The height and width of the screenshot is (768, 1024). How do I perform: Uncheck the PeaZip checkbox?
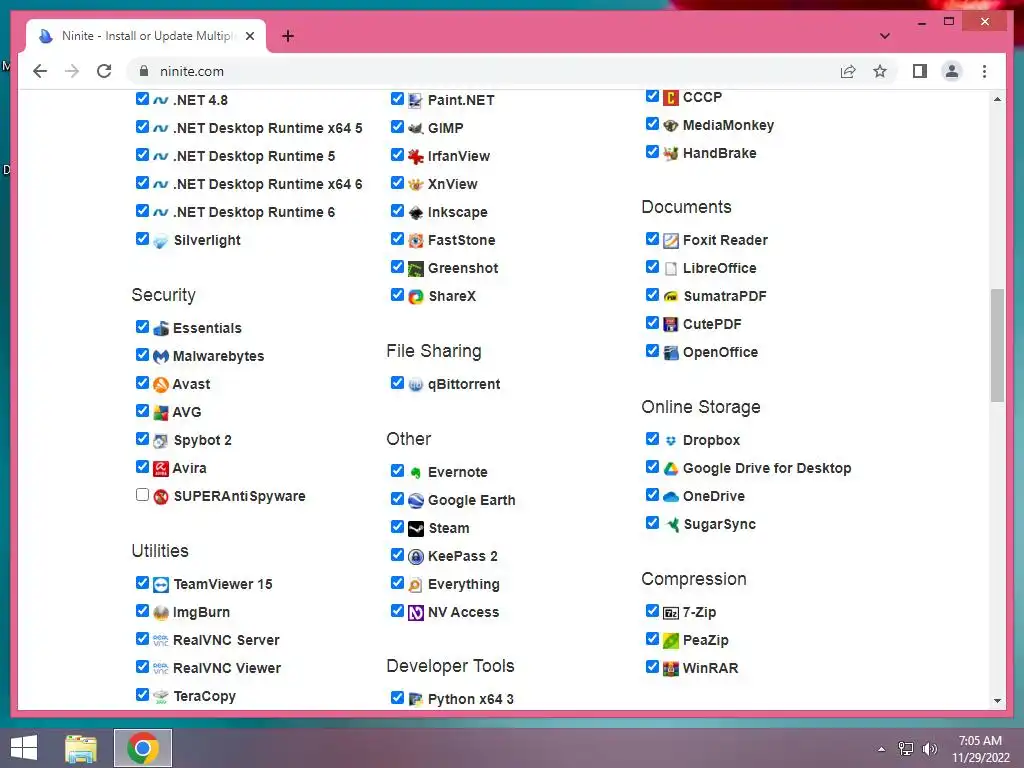pos(652,639)
